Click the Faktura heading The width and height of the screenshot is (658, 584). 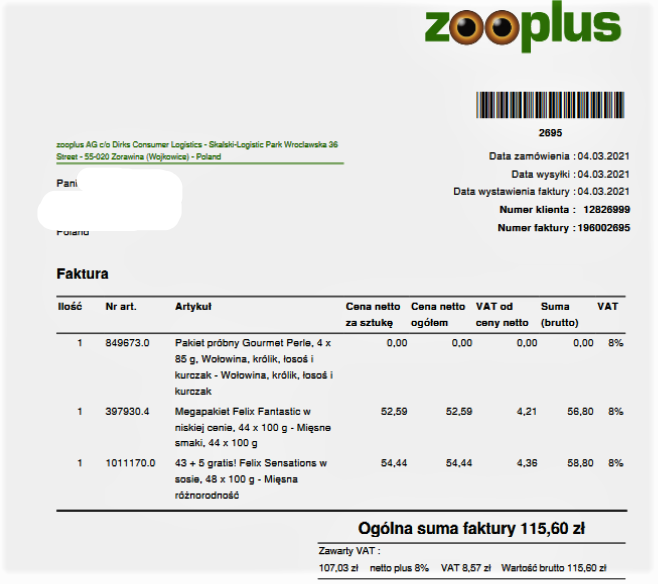[82, 273]
